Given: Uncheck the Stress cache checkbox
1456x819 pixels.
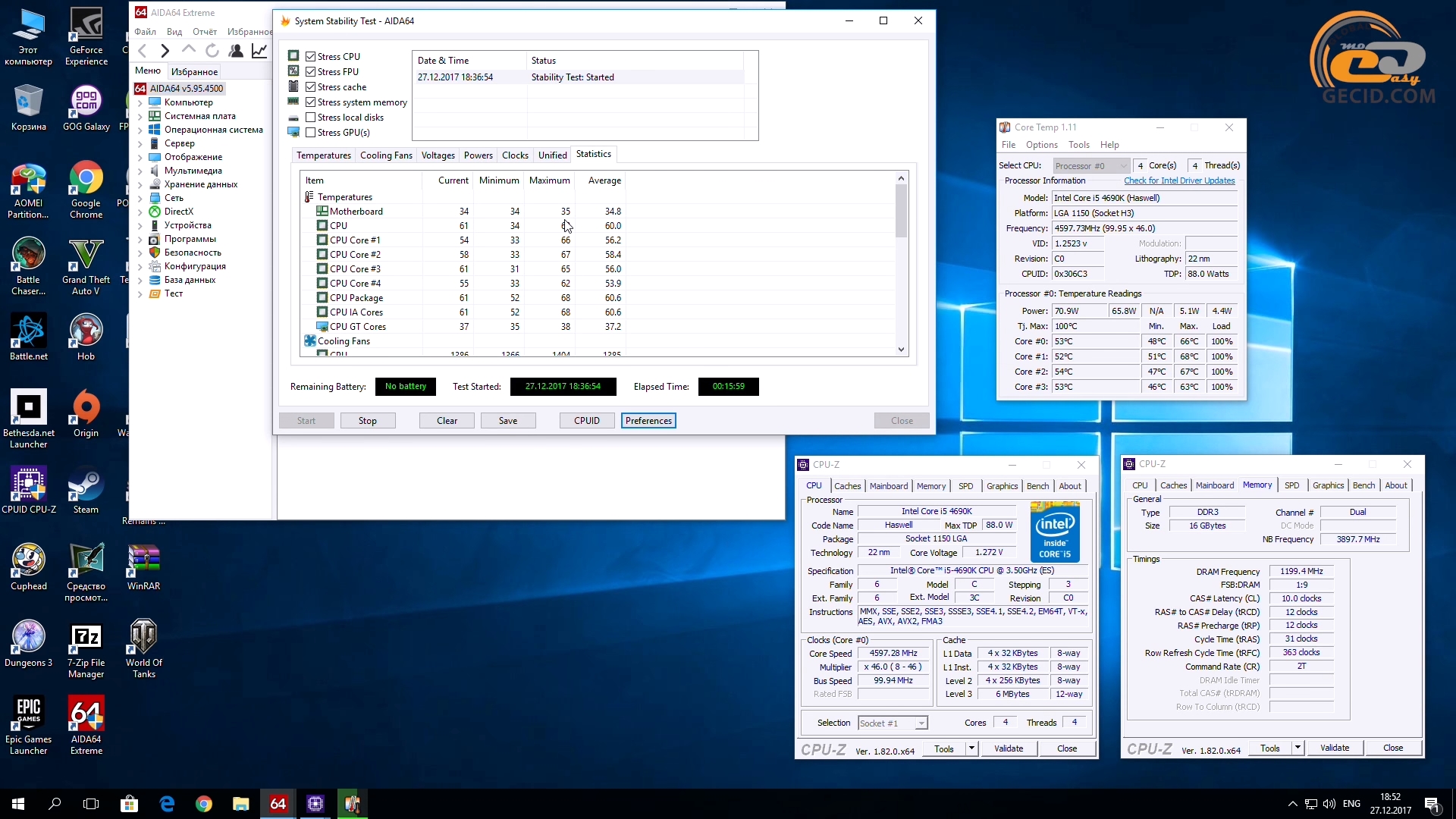Looking at the screenshot, I should coord(310,87).
